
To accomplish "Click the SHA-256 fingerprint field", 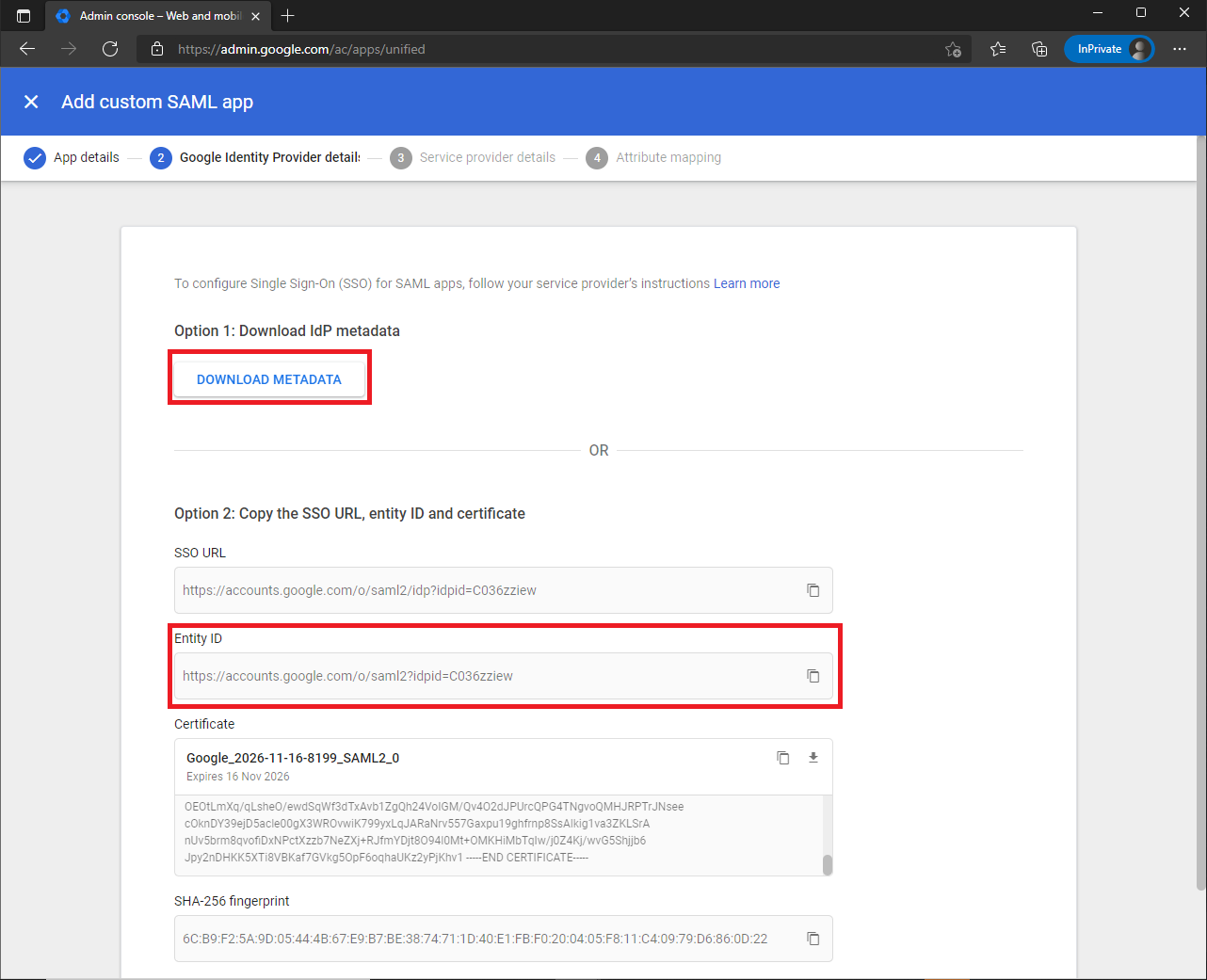I will [x=504, y=939].
